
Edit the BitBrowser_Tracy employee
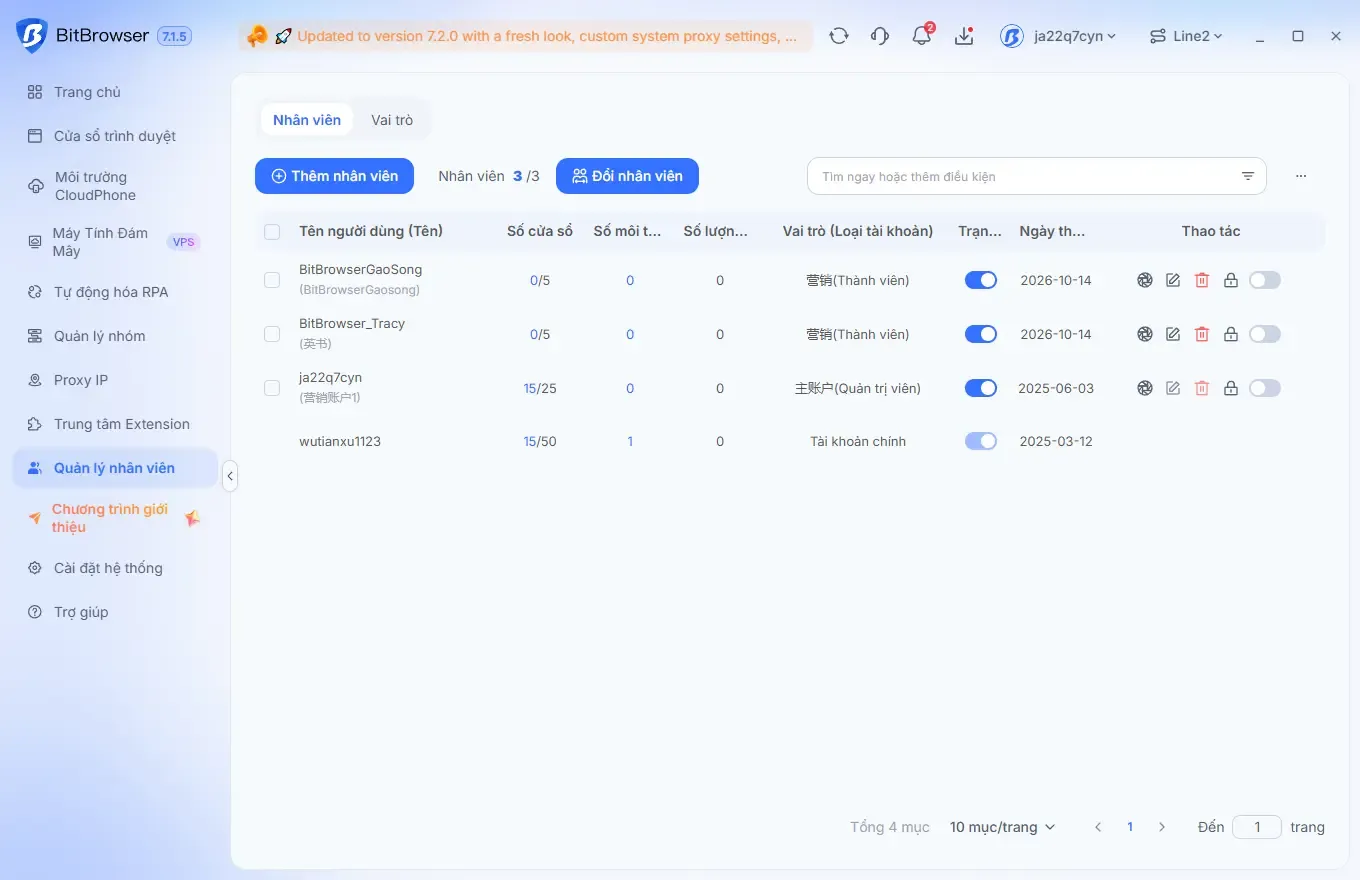tap(1173, 334)
